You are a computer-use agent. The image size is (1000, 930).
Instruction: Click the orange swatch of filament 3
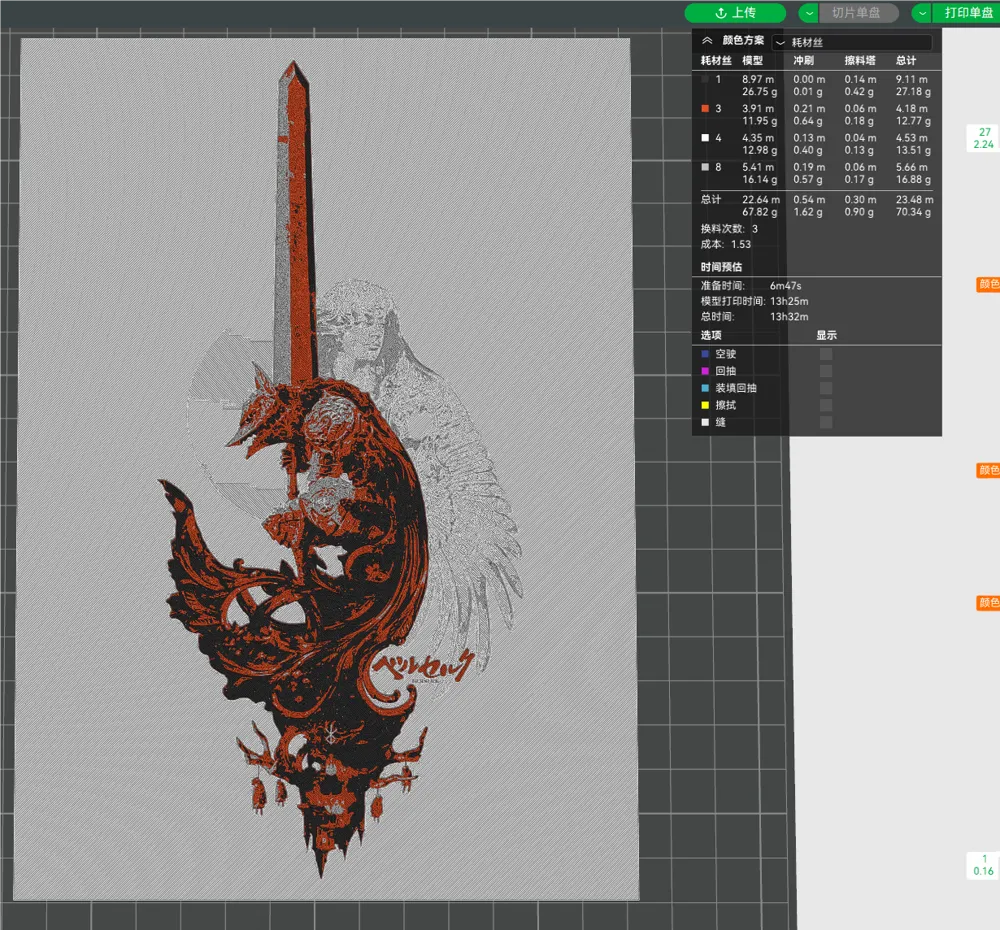tap(705, 108)
